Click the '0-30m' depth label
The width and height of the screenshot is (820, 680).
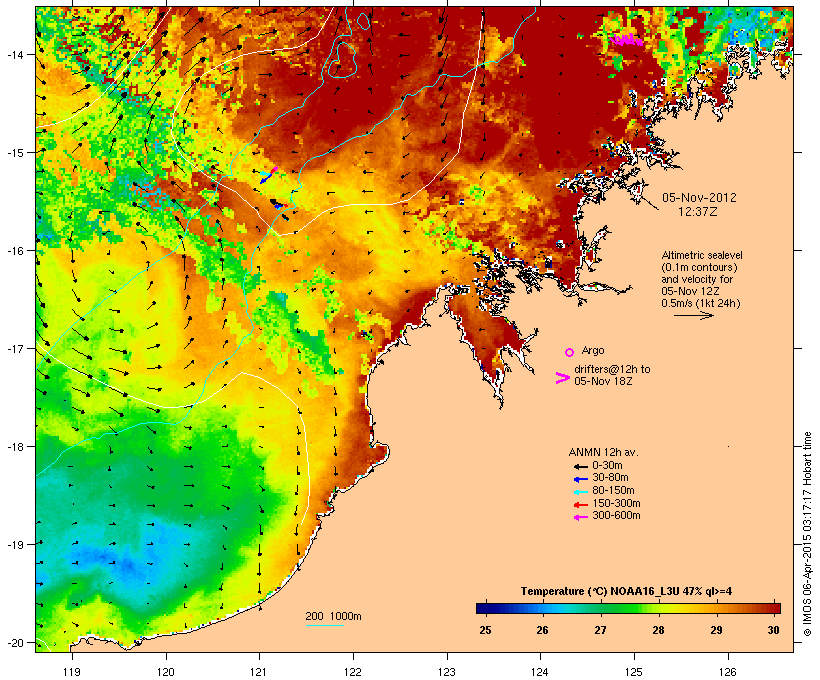tap(607, 466)
